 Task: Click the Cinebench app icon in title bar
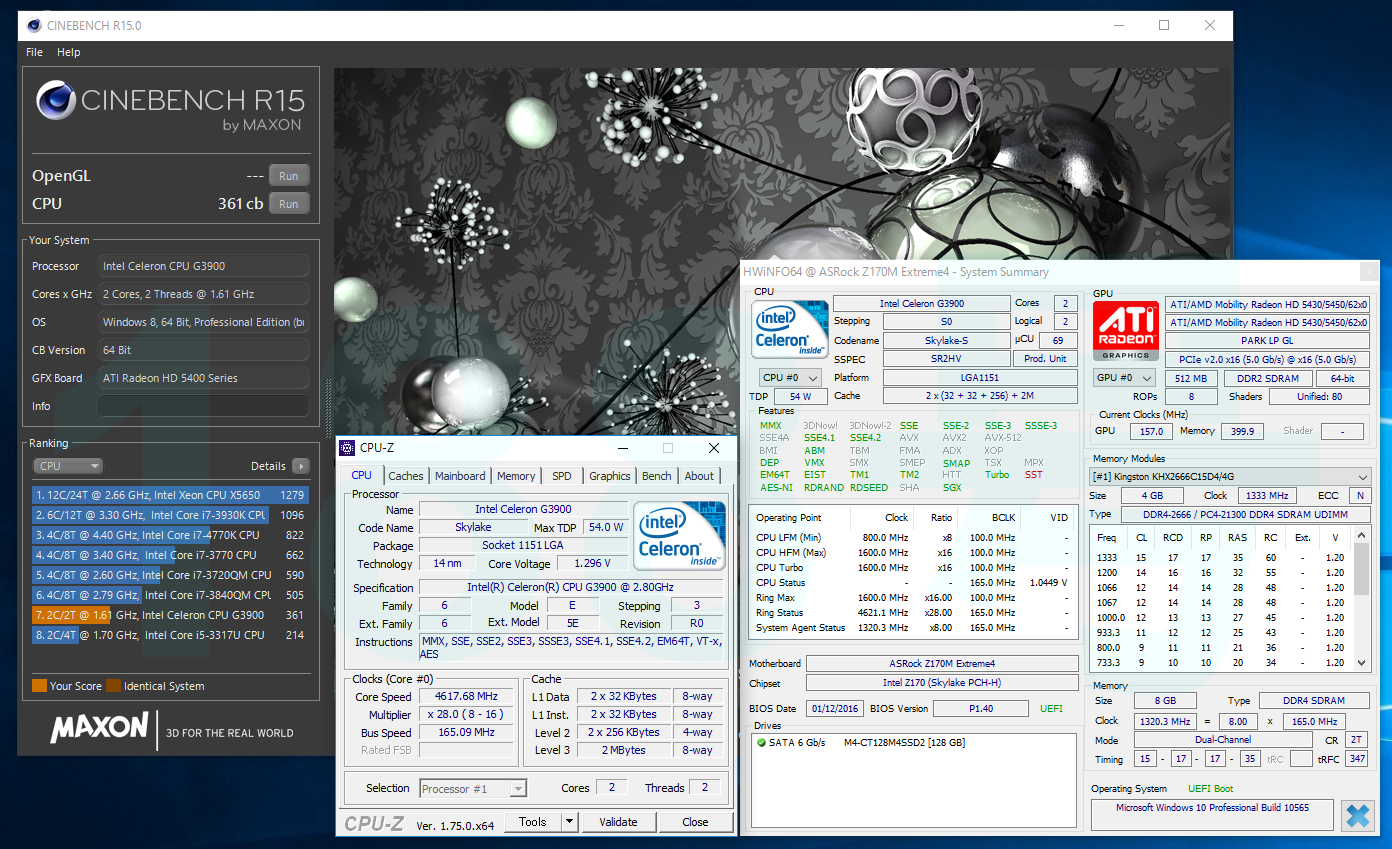click(x=33, y=26)
